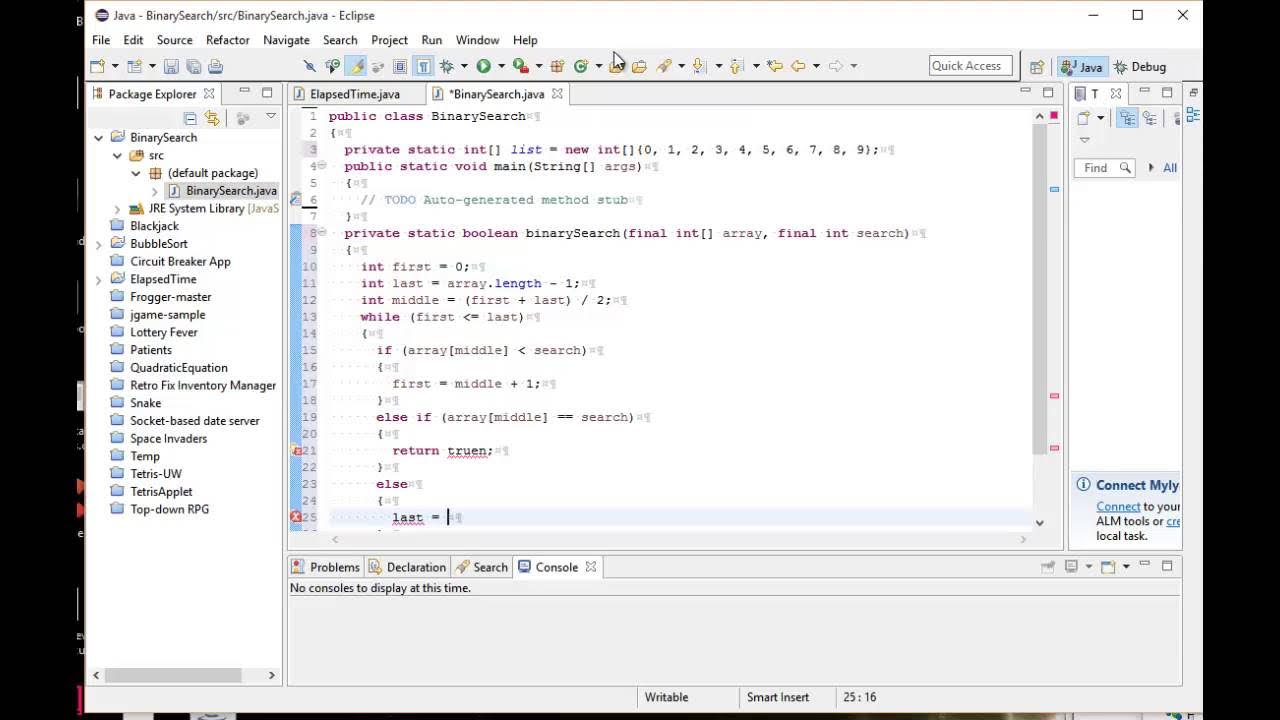Open the New Java Package icon
Screen dimensions: 1280x720
(x=558, y=66)
